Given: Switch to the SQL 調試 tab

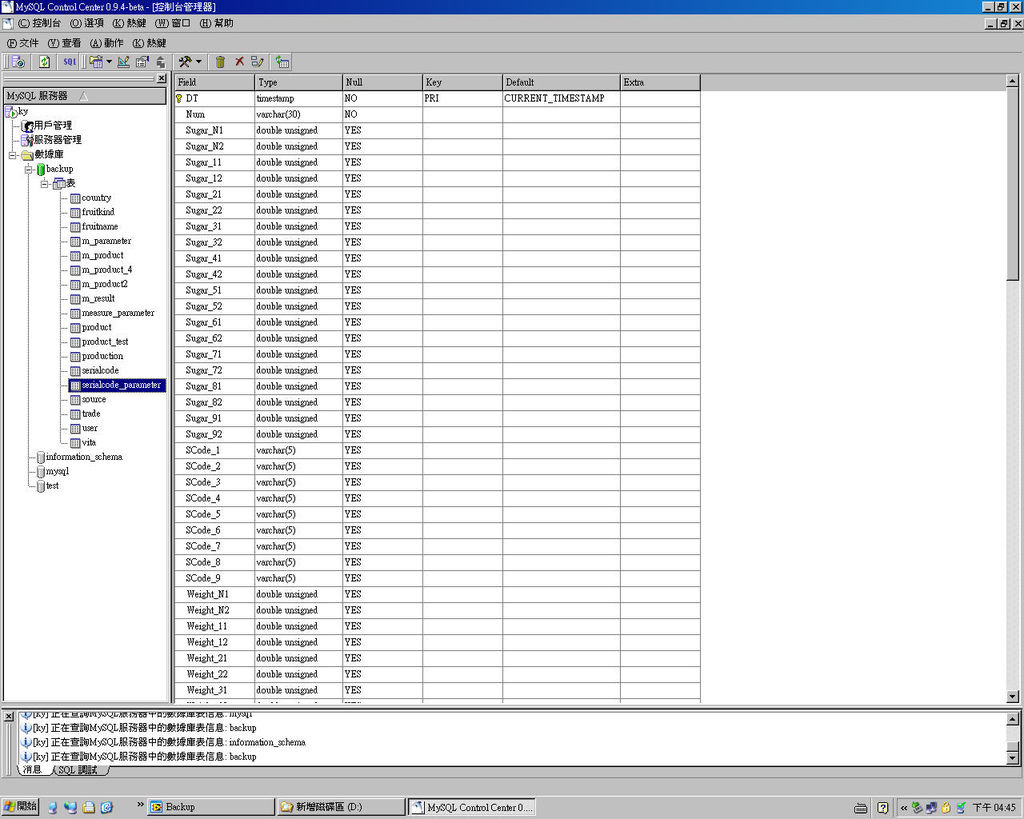Looking at the screenshot, I should click(x=78, y=770).
